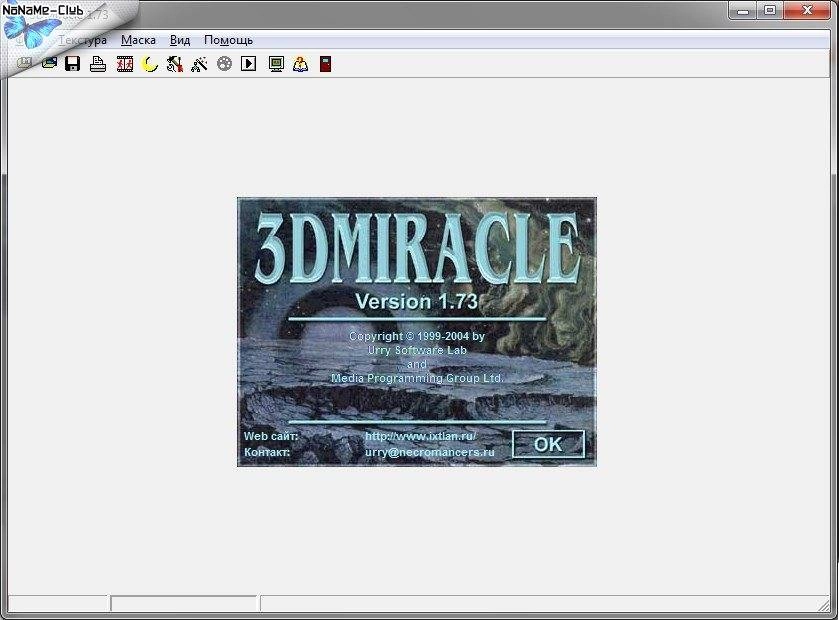Click the red exit door icon
The width and height of the screenshot is (839, 620).
coord(325,64)
